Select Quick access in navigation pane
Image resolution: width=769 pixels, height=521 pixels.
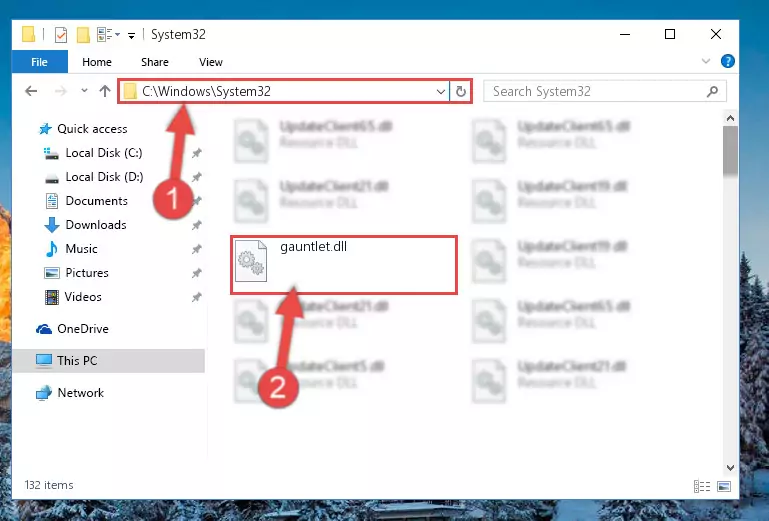click(x=92, y=129)
